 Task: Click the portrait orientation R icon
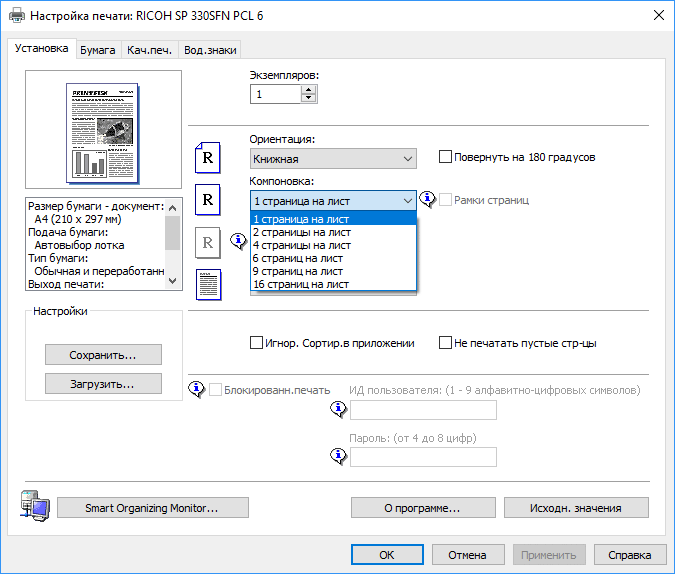(x=206, y=157)
